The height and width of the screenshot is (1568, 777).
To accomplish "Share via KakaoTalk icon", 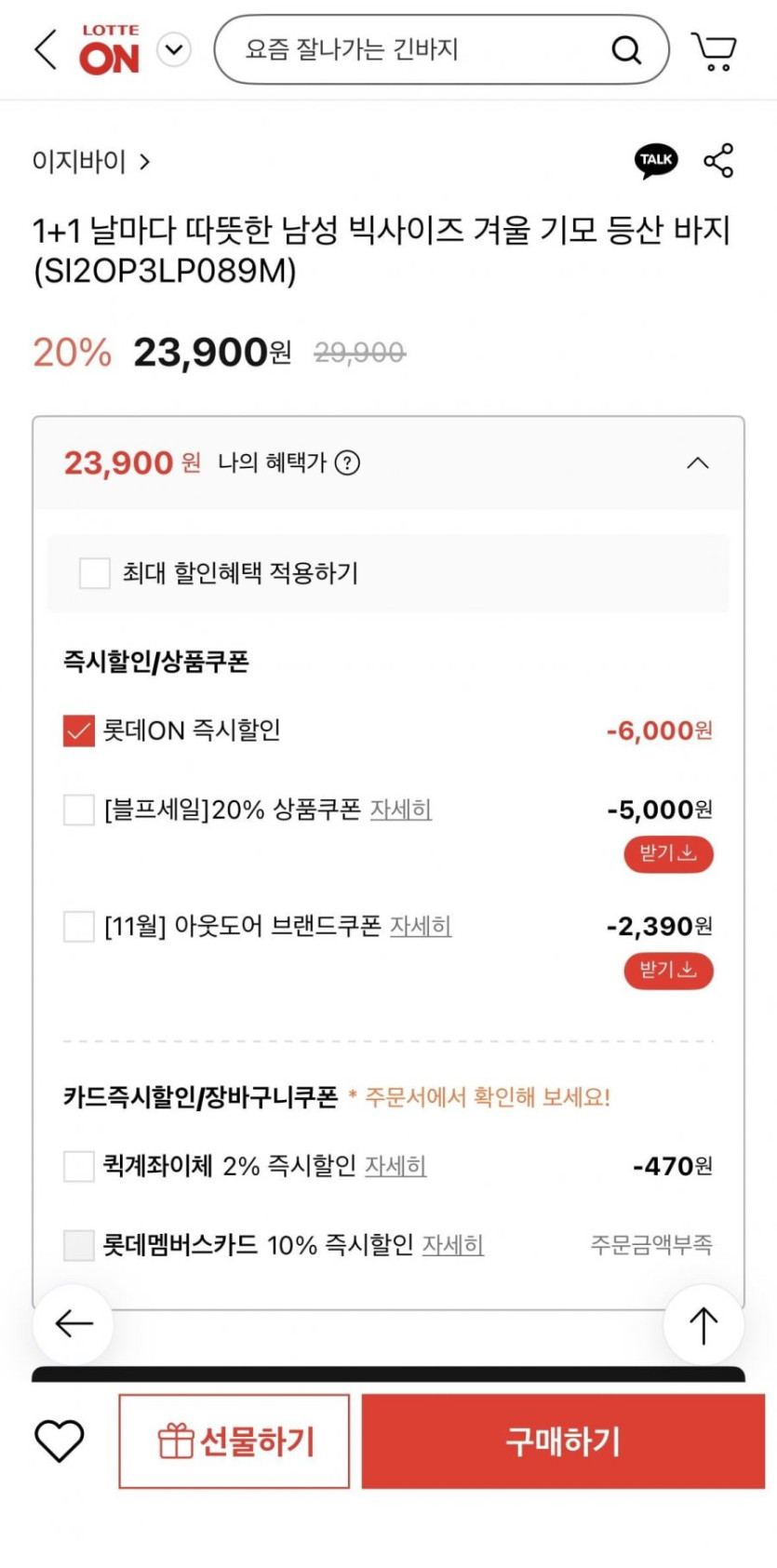I will [x=656, y=160].
